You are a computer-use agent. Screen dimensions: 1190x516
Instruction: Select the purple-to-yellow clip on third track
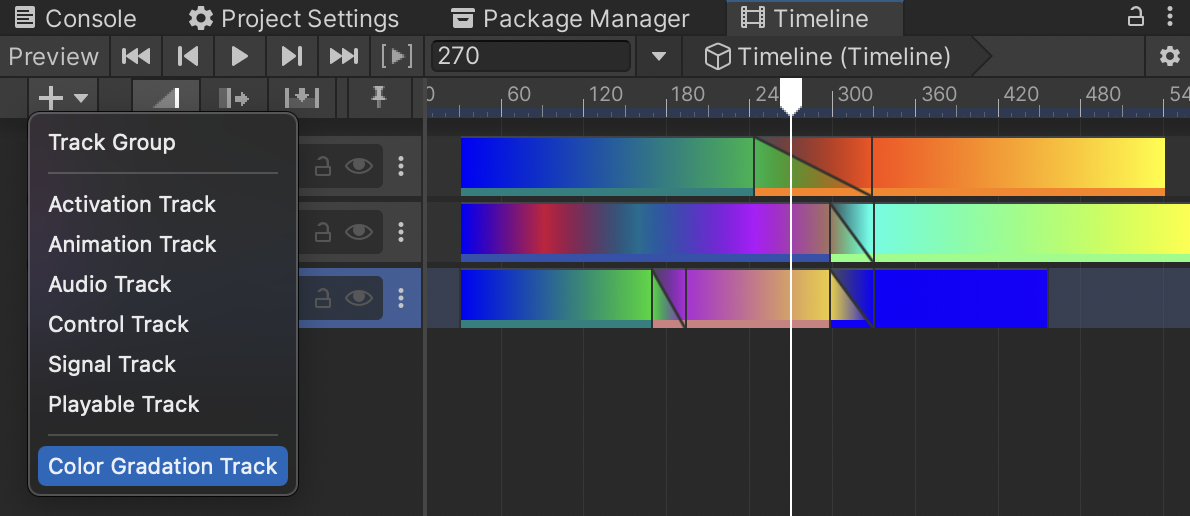[757, 298]
